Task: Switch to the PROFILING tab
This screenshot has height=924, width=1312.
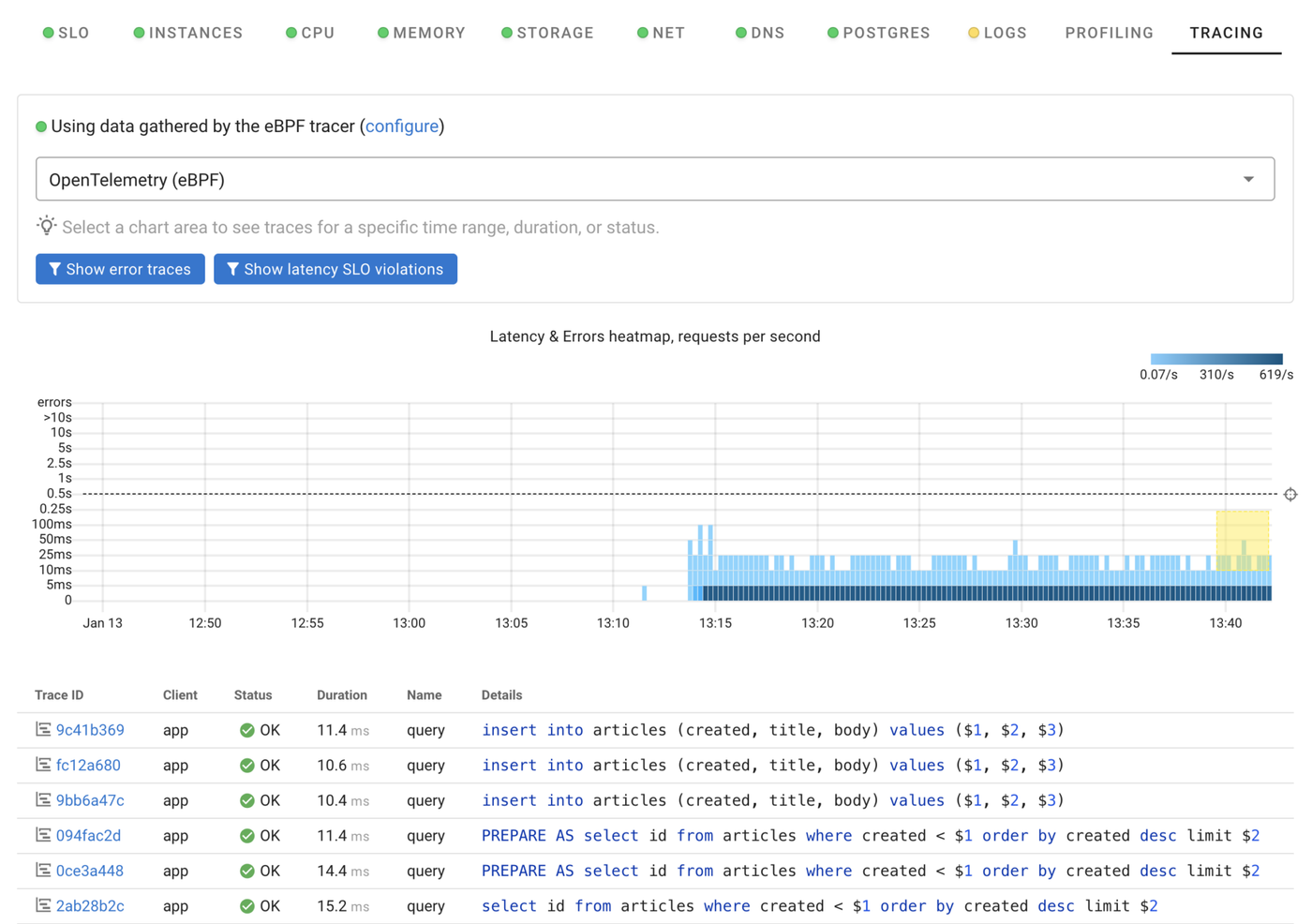Action: tap(1109, 32)
